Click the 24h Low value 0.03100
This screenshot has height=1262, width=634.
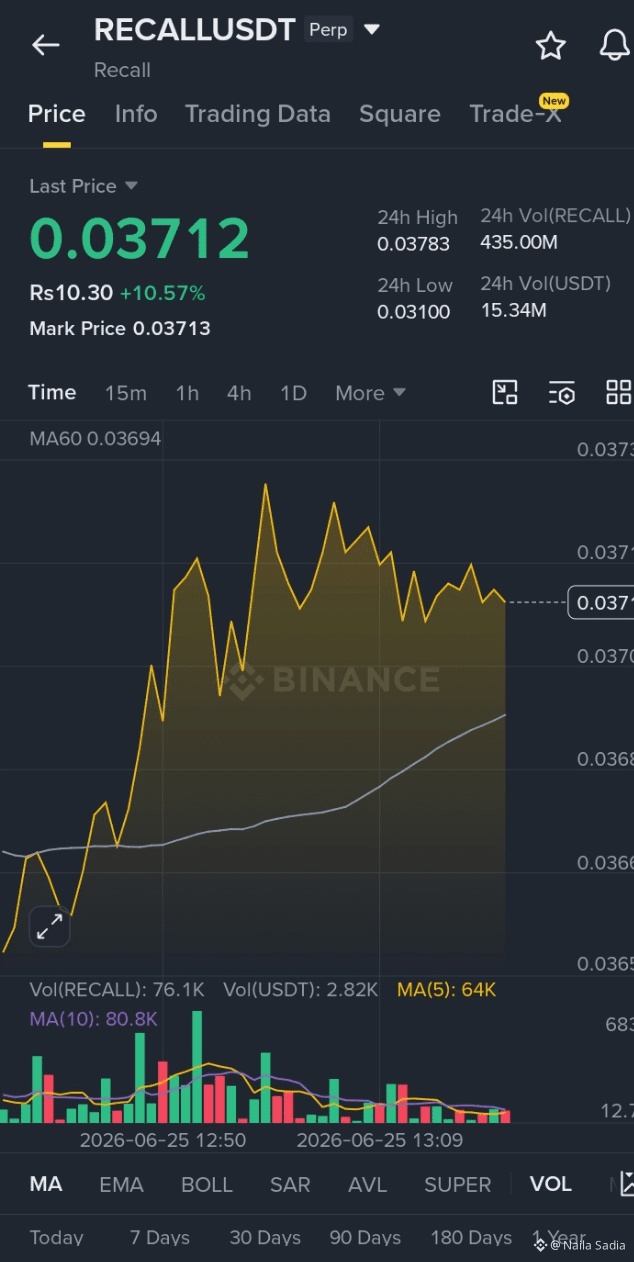[413, 312]
